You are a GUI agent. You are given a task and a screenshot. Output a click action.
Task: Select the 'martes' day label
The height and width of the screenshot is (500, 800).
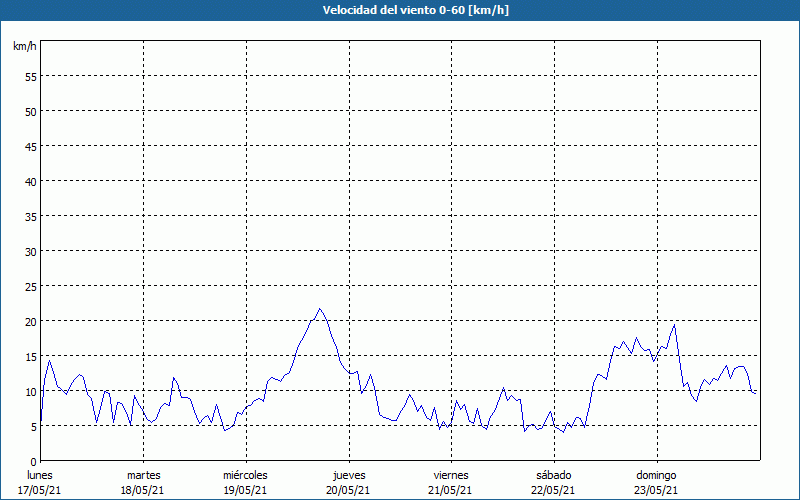[143, 475]
